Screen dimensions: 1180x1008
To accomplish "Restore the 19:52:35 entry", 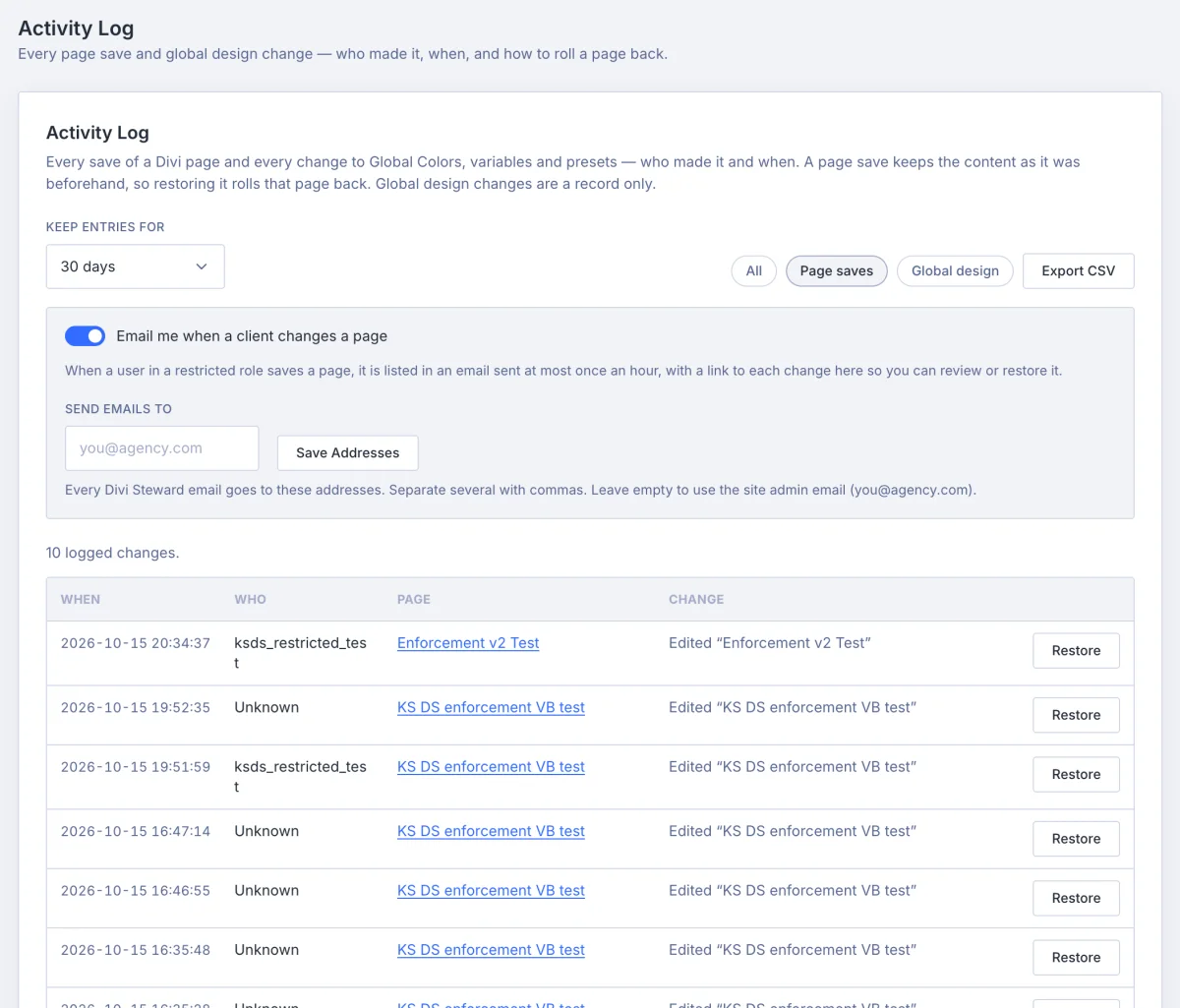I will coord(1076,715).
